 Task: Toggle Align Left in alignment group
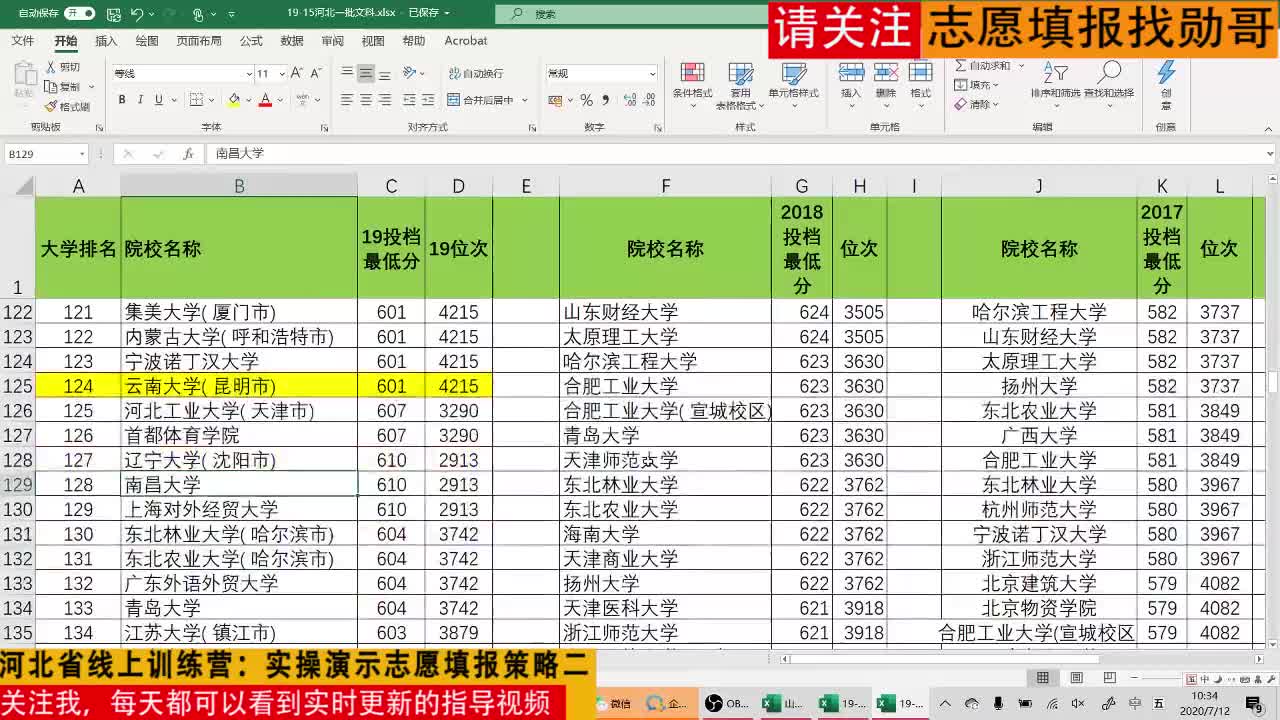point(347,100)
